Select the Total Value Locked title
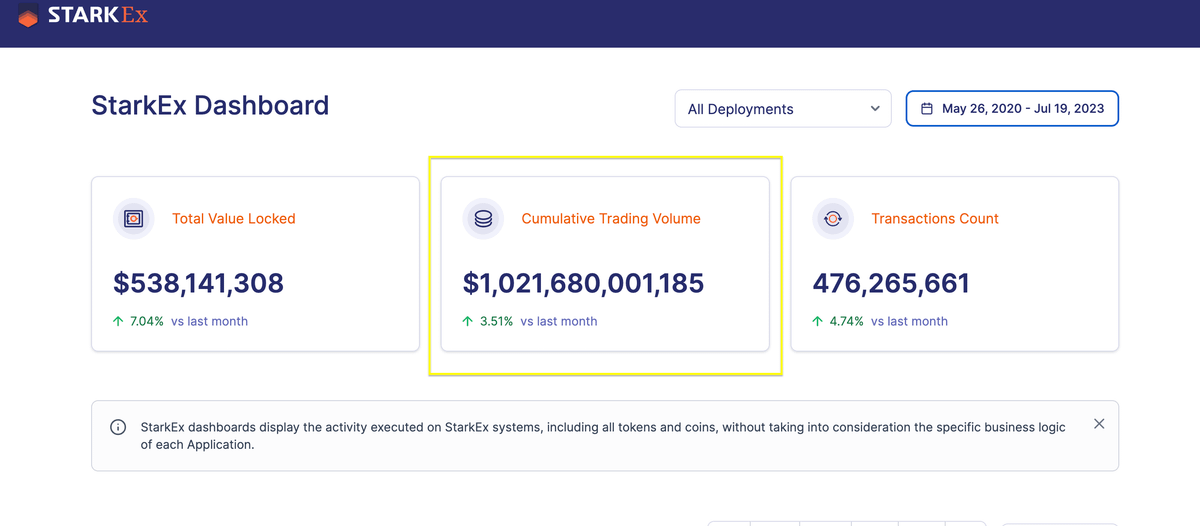 (x=233, y=218)
